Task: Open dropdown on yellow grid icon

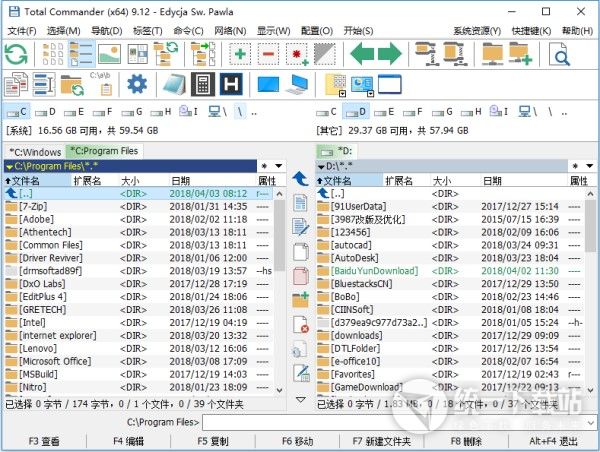Action: pos(342,93)
